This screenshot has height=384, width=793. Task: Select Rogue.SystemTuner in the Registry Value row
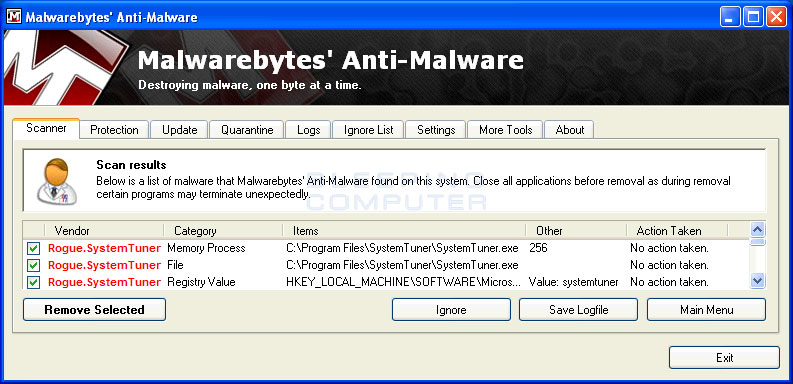[x=104, y=282]
